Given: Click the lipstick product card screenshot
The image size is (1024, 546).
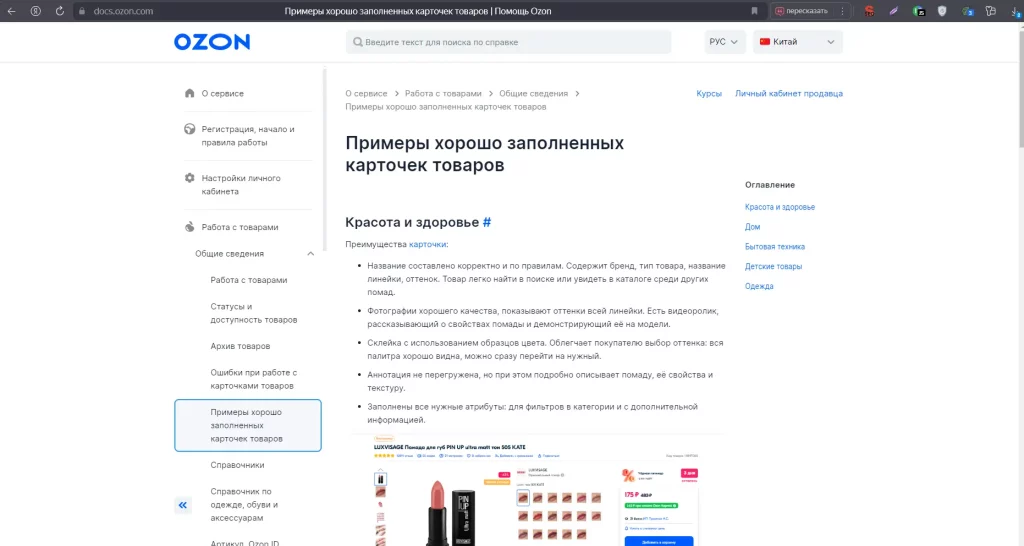Looking at the screenshot, I should pyautogui.click(x=536, y=490).
